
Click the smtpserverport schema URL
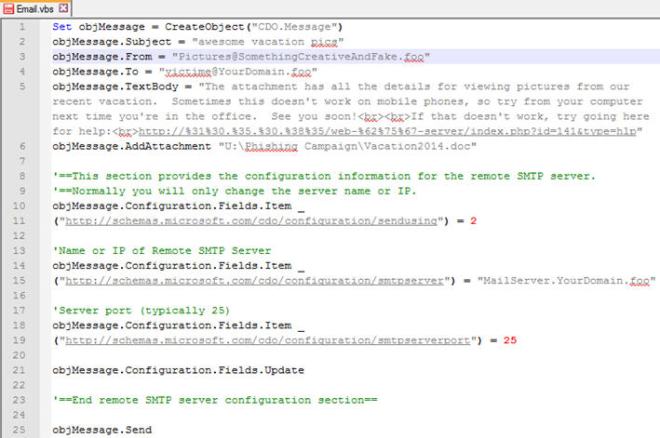(268, 341)
